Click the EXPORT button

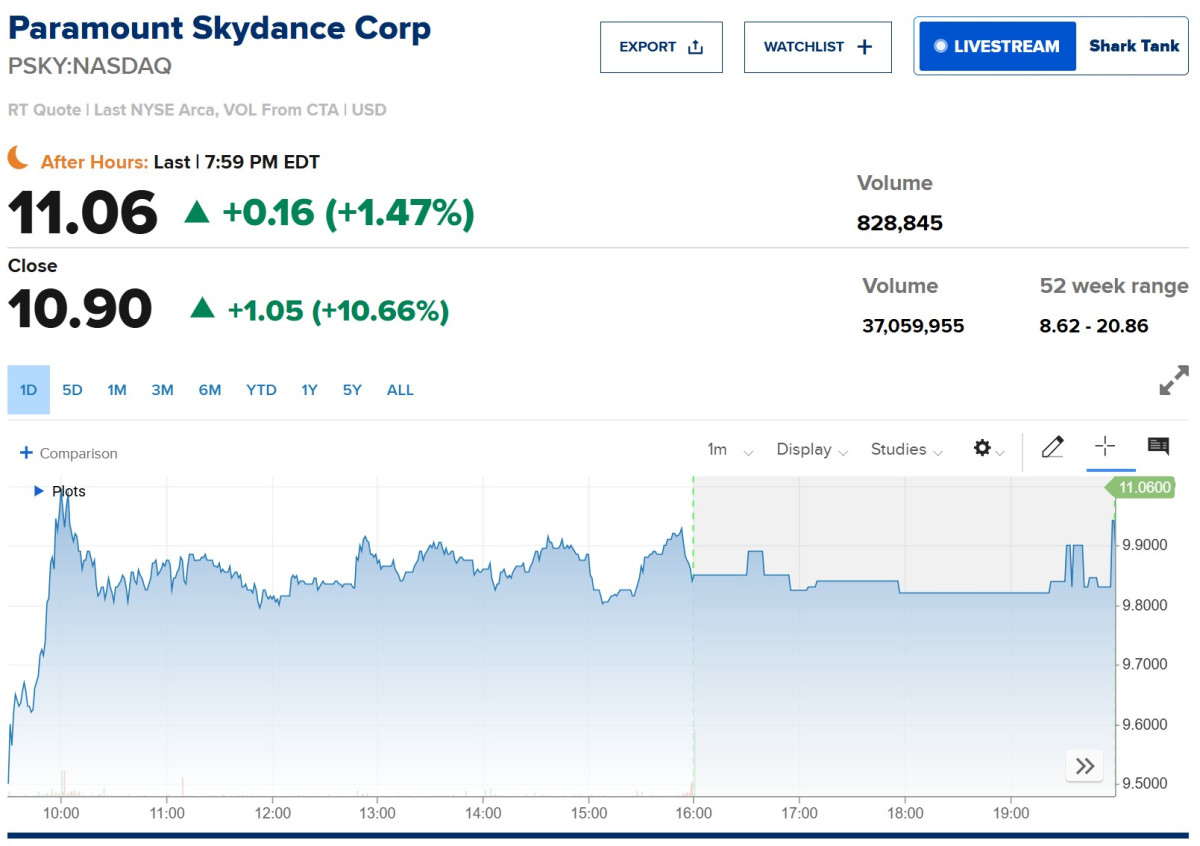pyautogui.click(x=661, y=47)
